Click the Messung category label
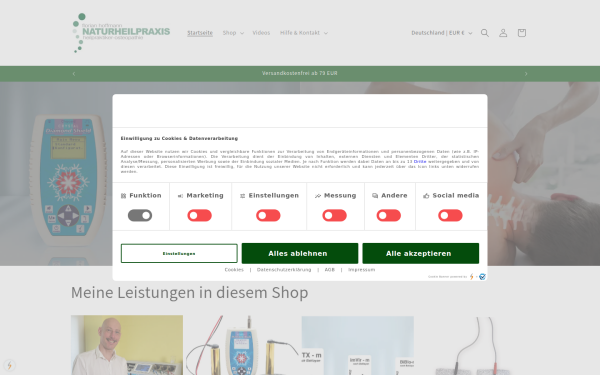This screenshot has width=600, height=375. click(x=340, y=196)
